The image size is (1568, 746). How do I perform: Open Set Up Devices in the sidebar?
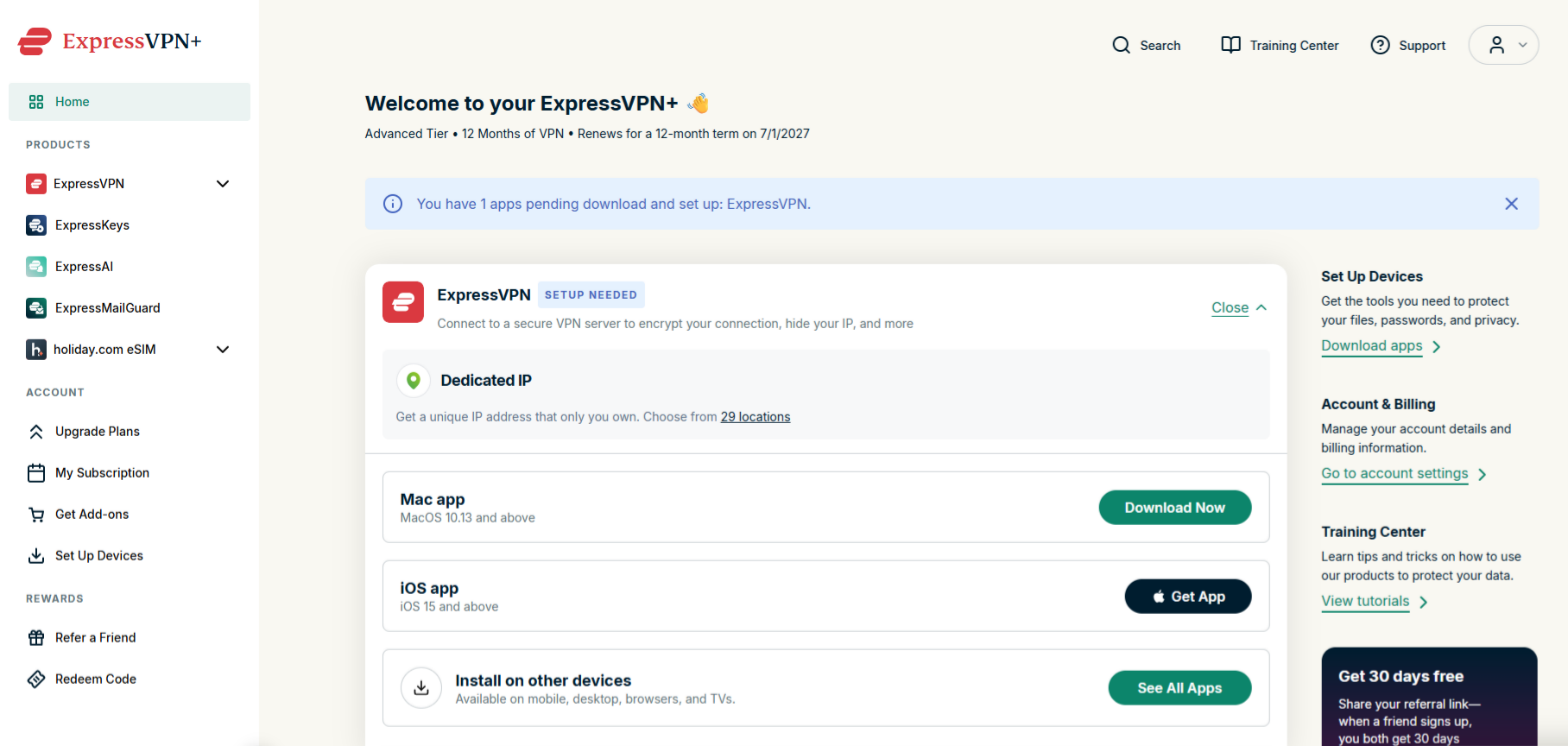[x=99, y=556]
